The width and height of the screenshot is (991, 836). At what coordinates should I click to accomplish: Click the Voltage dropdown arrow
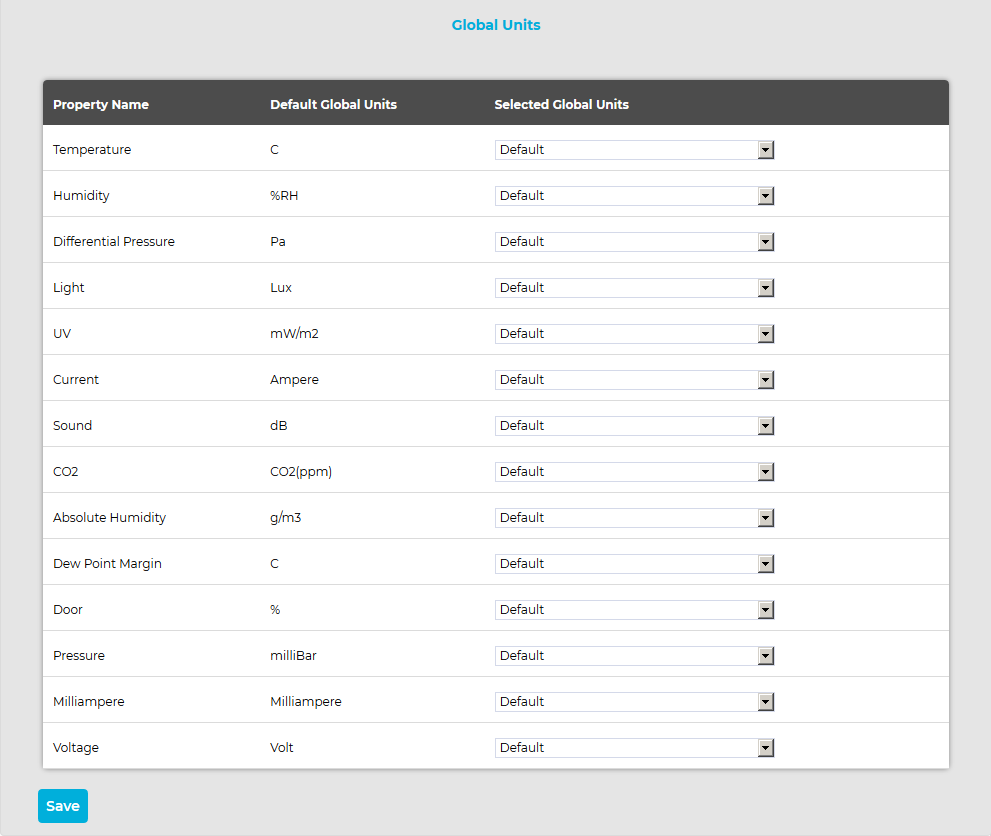point(766,748)
